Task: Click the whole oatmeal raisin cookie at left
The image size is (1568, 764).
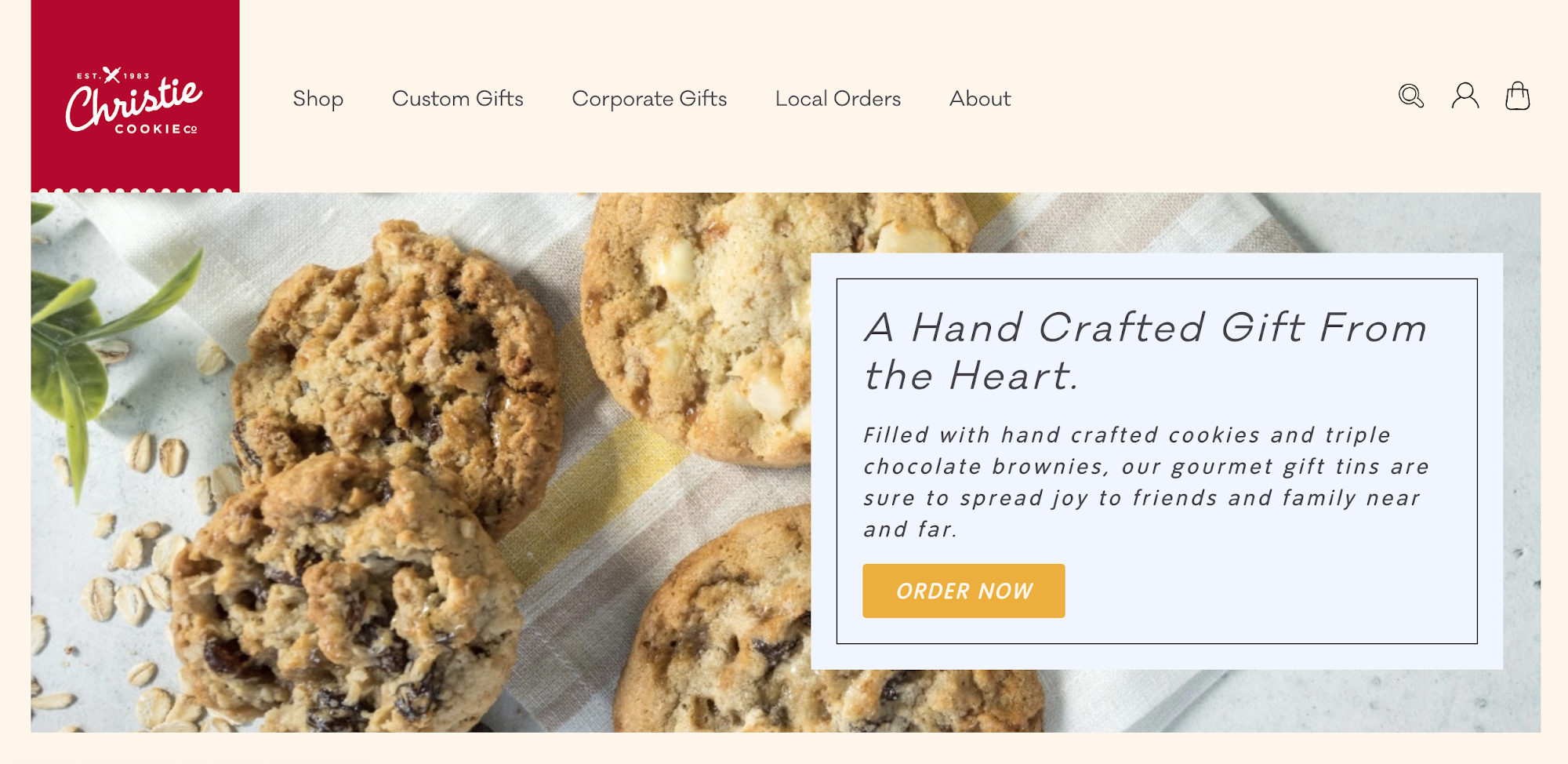Action: [x=400, y=353]
